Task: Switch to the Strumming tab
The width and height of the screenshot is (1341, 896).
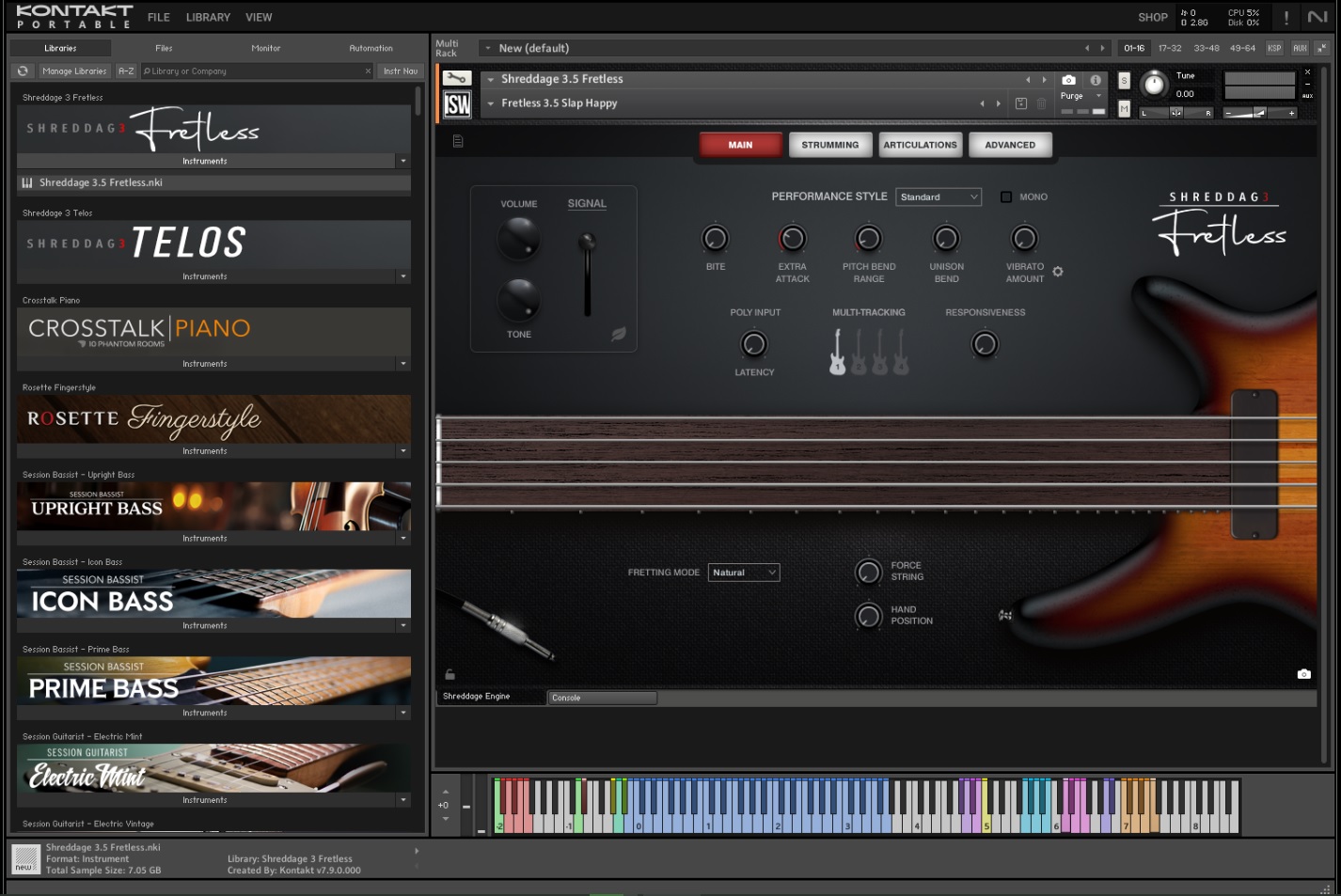Action: pos(829,145)
